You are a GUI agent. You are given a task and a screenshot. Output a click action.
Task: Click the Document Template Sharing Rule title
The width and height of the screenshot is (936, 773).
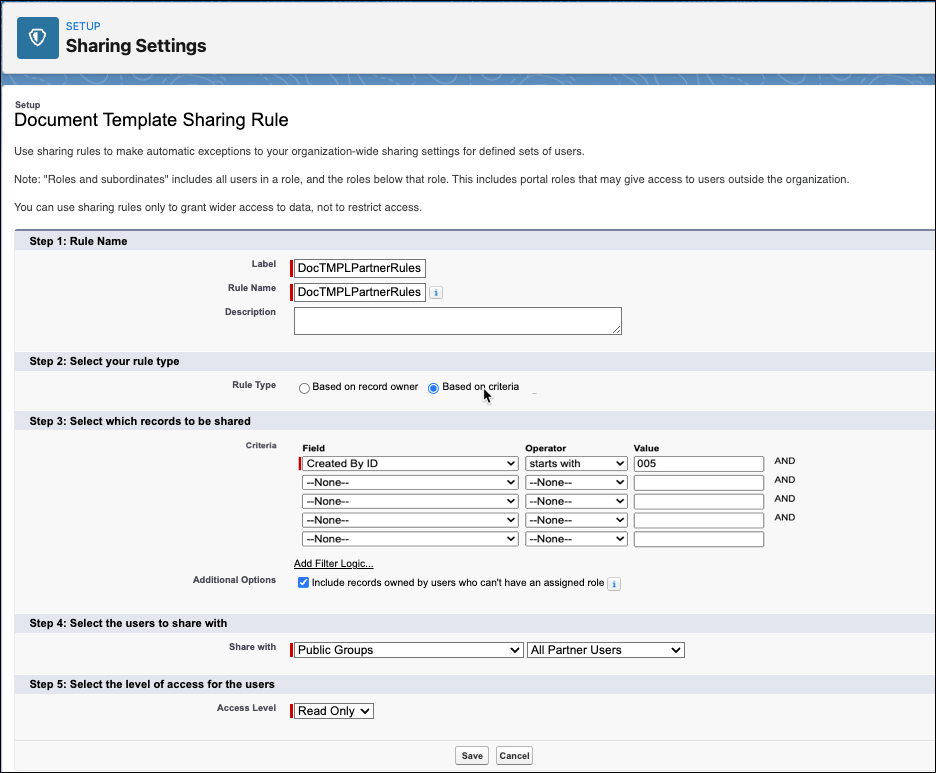pyautogui.click(x=151, y=120)
